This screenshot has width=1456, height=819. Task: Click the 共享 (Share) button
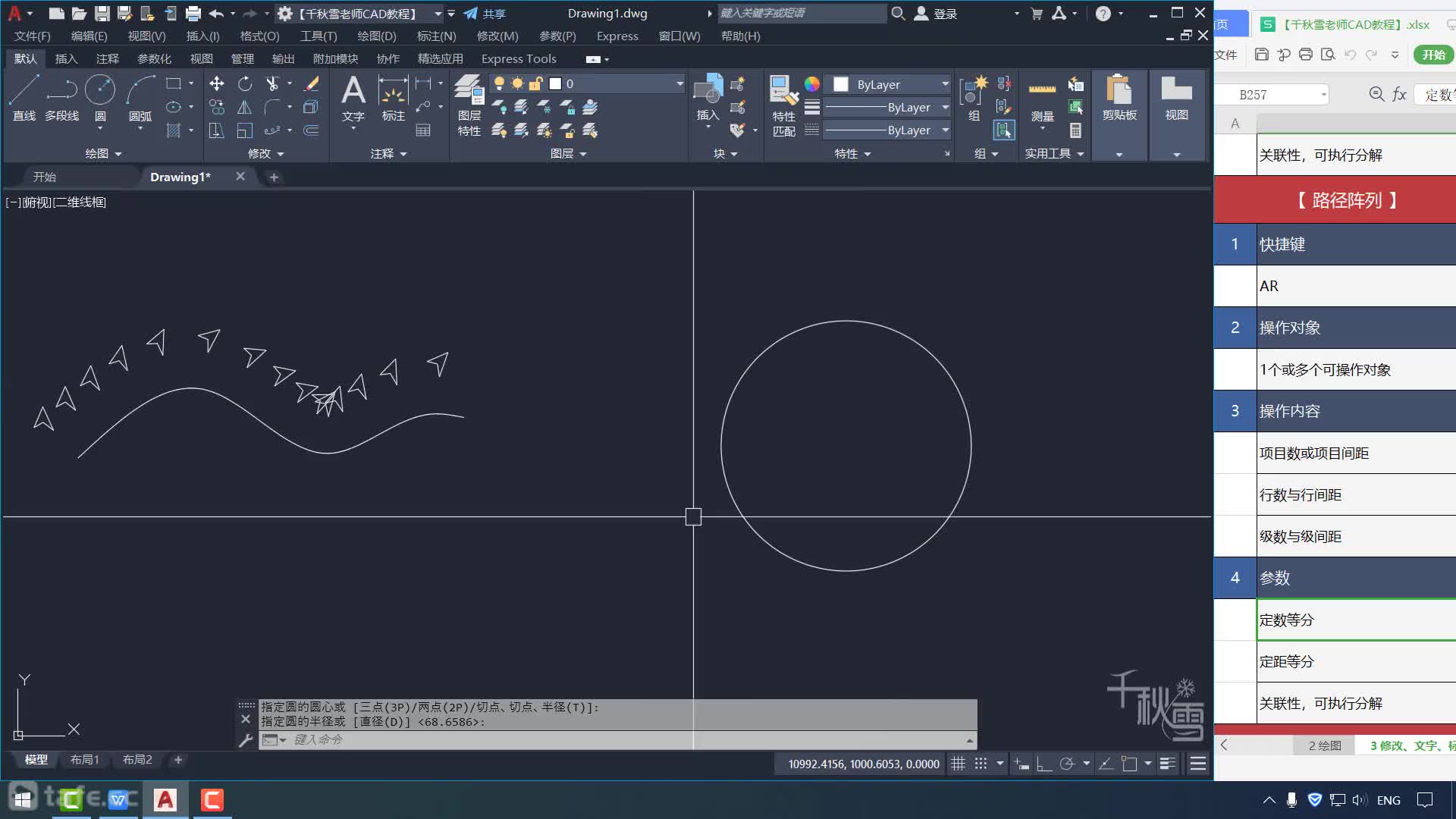tap(485, 14)
